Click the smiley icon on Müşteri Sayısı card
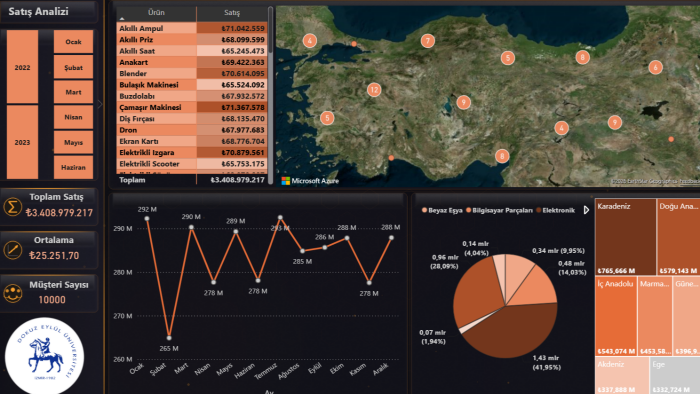 coord(12,293)
